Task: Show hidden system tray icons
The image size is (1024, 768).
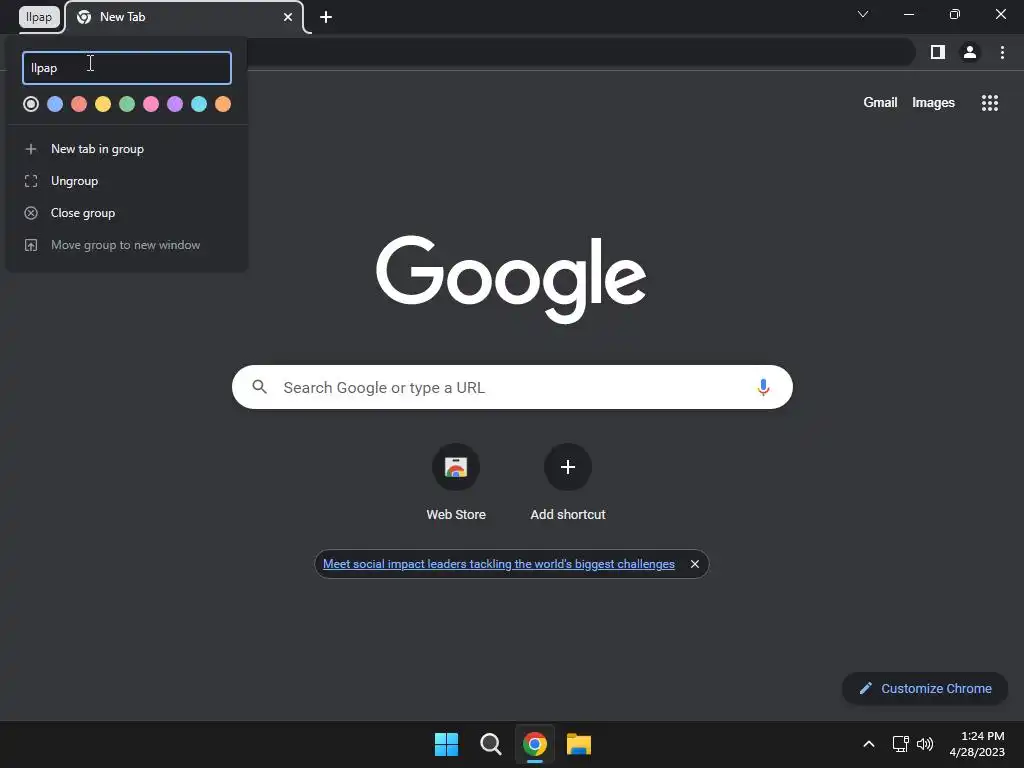Action: [869, 744]
